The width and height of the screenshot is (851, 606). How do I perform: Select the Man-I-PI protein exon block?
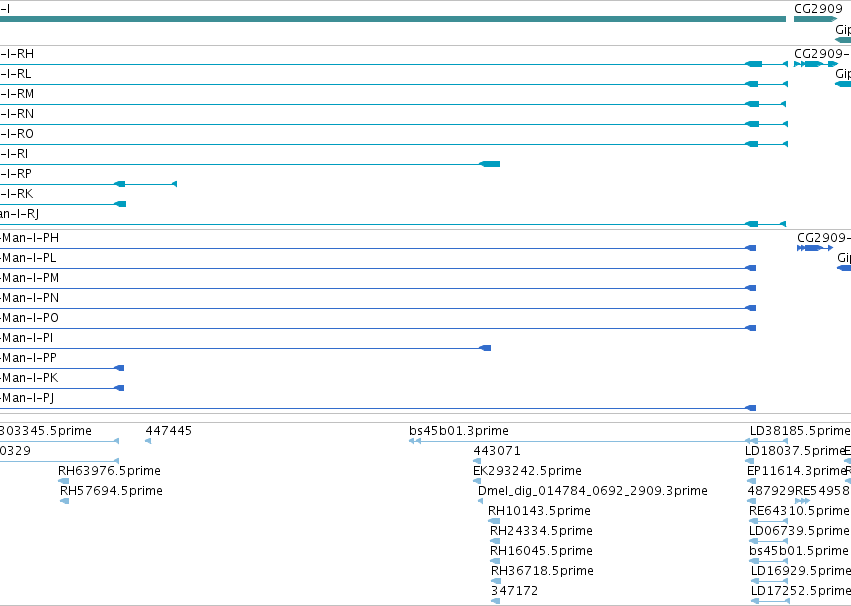coord(486,348)
